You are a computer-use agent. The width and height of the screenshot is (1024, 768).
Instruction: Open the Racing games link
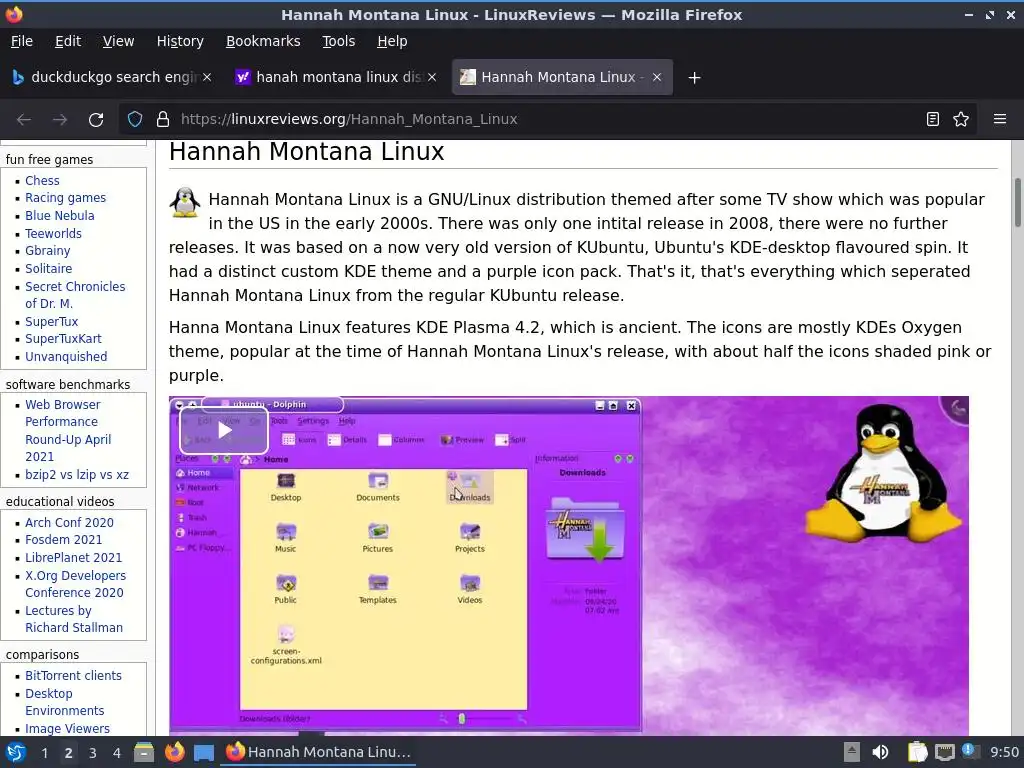tap(65, 198)
